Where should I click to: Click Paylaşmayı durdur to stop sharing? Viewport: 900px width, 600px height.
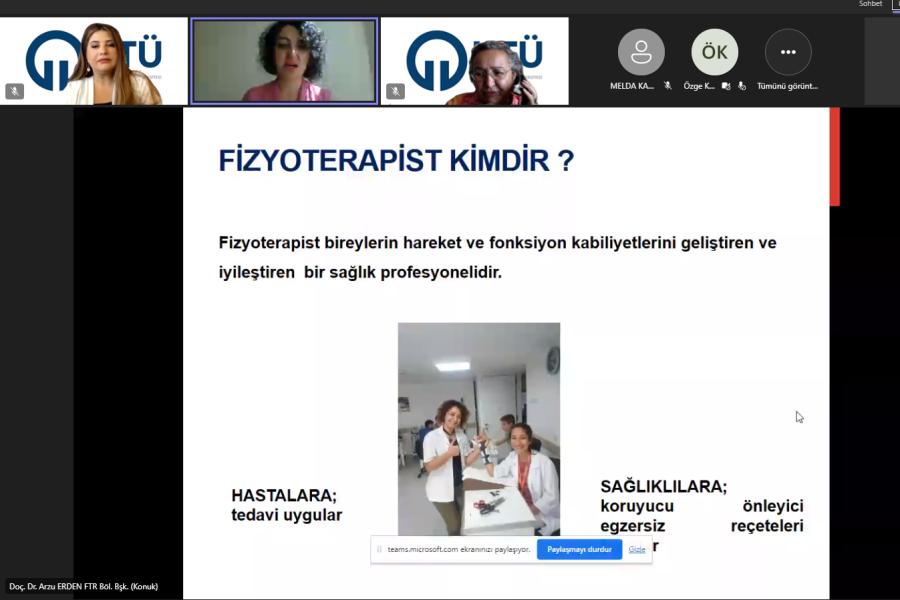click(x=579, y=549)
